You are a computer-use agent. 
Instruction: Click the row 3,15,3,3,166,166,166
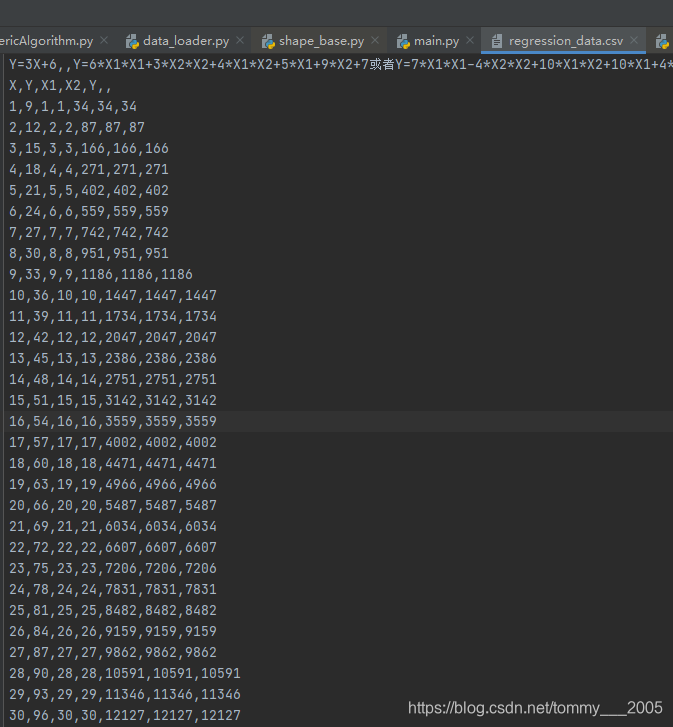(x=89, y=148)
